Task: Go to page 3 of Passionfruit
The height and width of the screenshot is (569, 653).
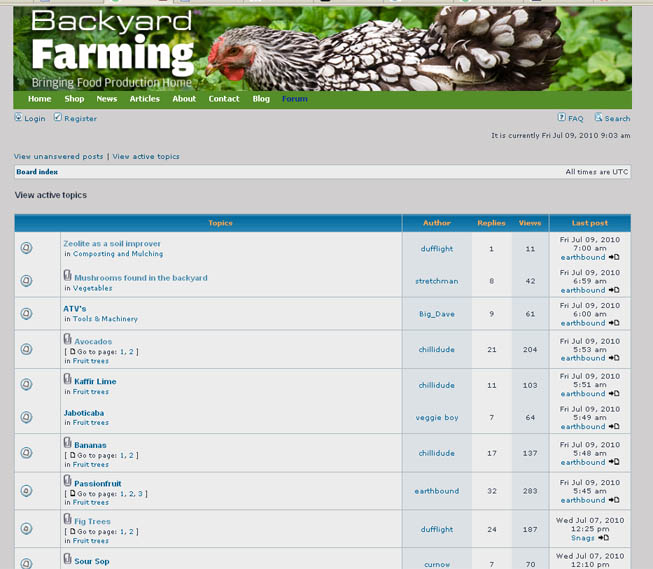Action: point(143,493)
